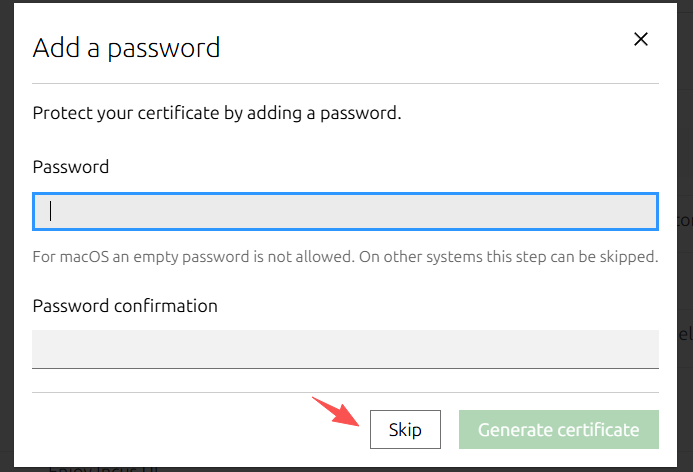Click the Password field label
The width and height of the screenshot is (693, 472).
pos(71,167)
